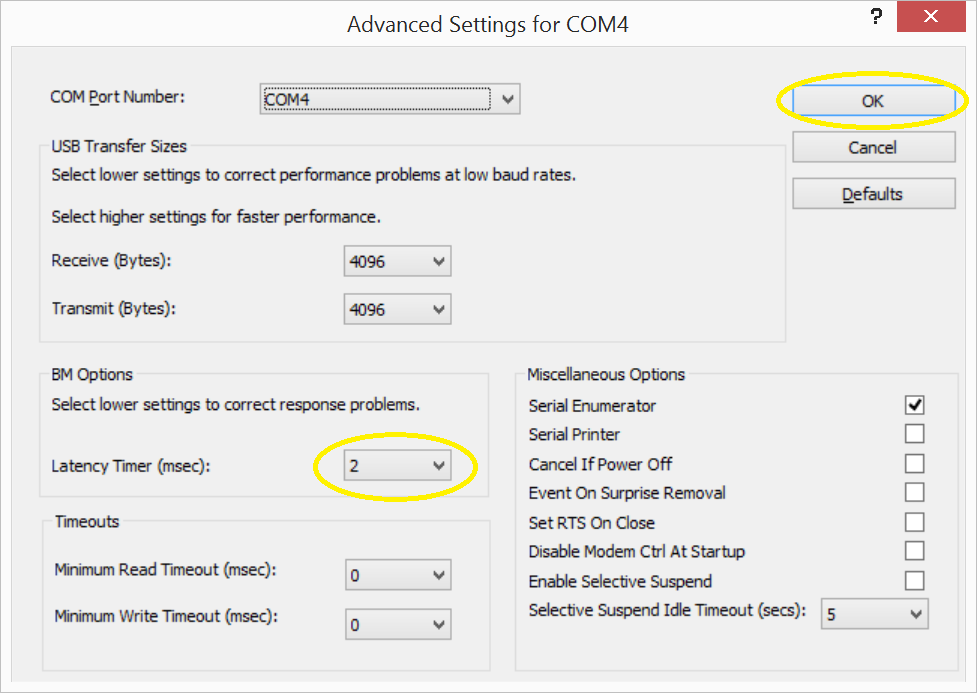This screenshot has width=977, height=693.
Task: Enable Cancel If Power Off checkbox
Action: point(914,464)
